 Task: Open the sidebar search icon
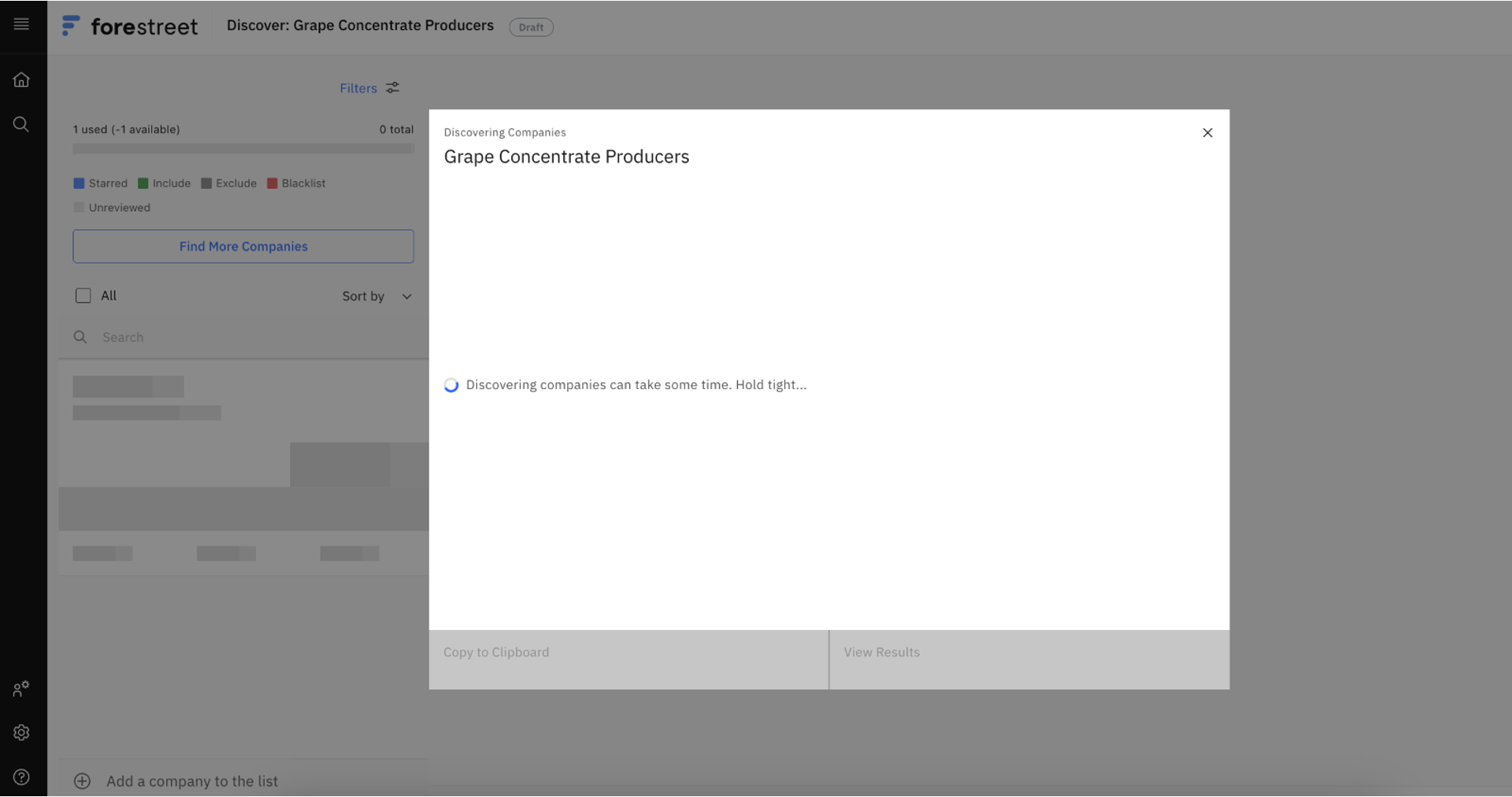point(21,124)
